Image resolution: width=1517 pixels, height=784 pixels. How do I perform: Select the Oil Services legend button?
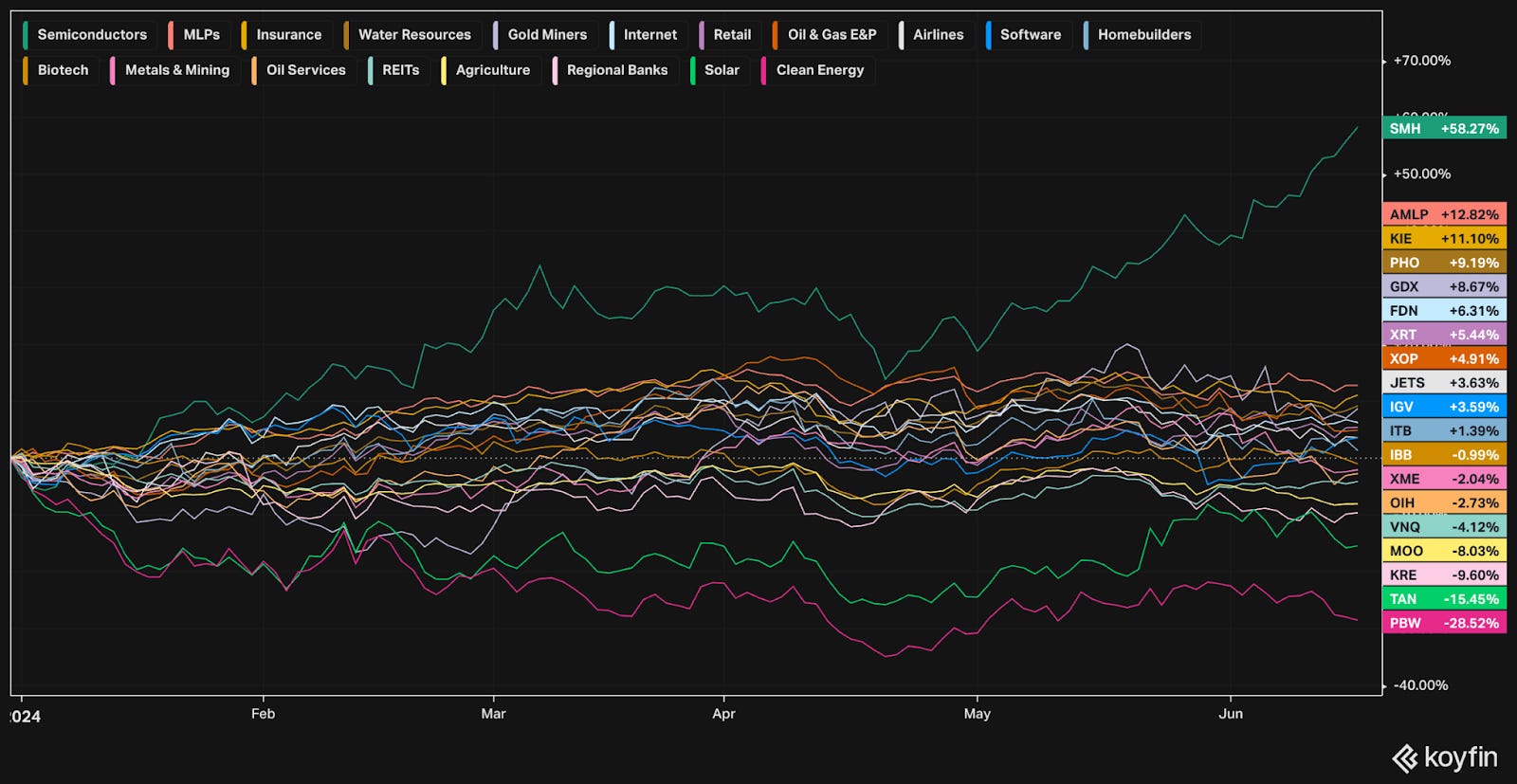pyautogui.click(x=303, y=70)
